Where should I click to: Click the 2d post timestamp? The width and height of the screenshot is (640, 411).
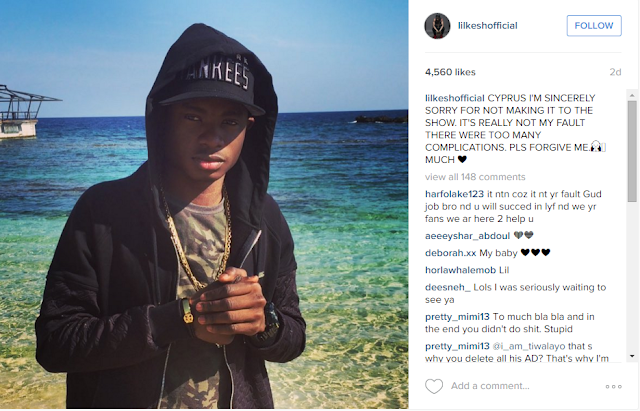(615, 72)
